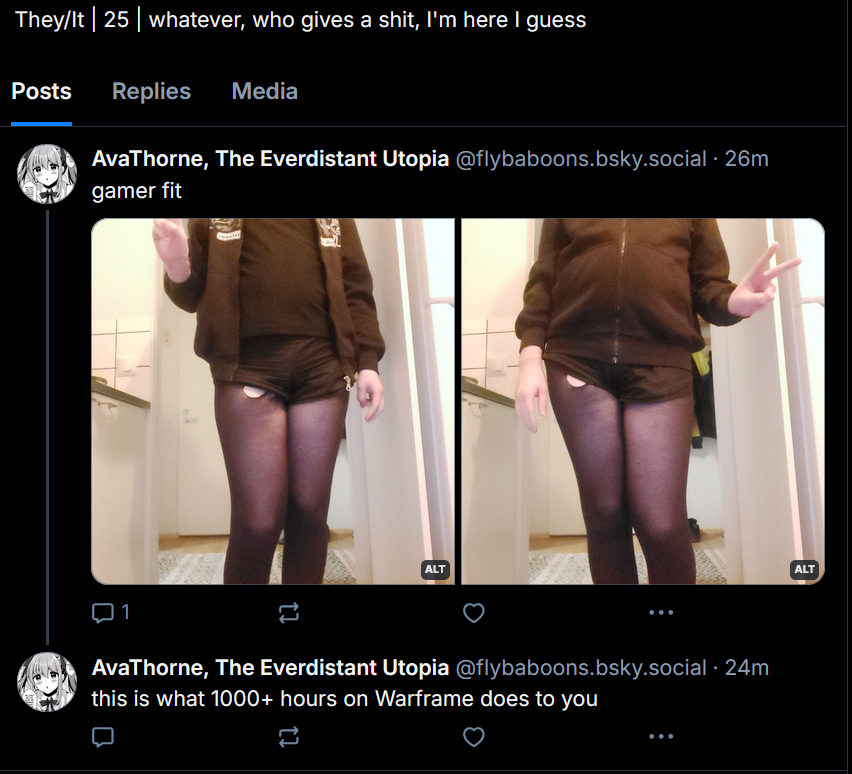Open the right peace-sign photo thumbnail

click(x=643, y=401)
